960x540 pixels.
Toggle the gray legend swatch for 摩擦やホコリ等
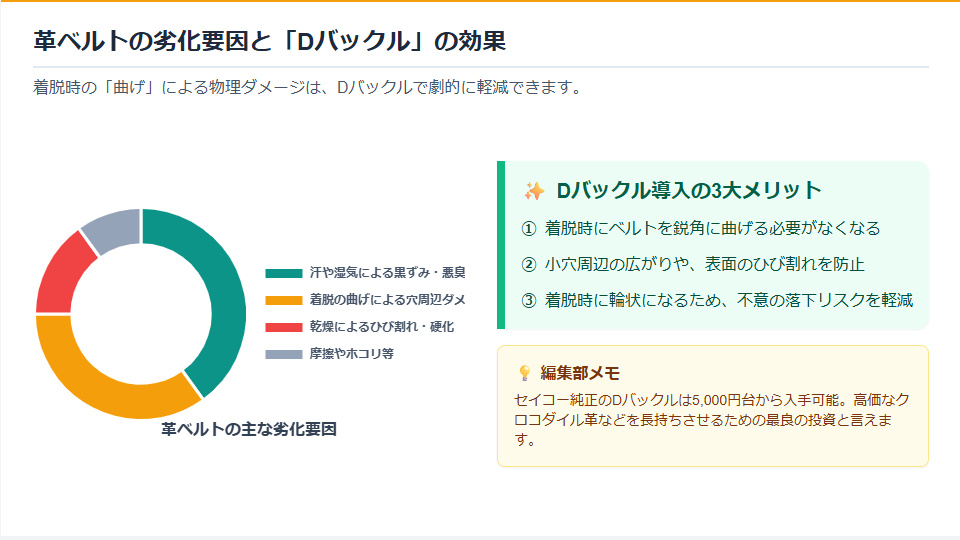pyautogui.click(x=283, y=354)
